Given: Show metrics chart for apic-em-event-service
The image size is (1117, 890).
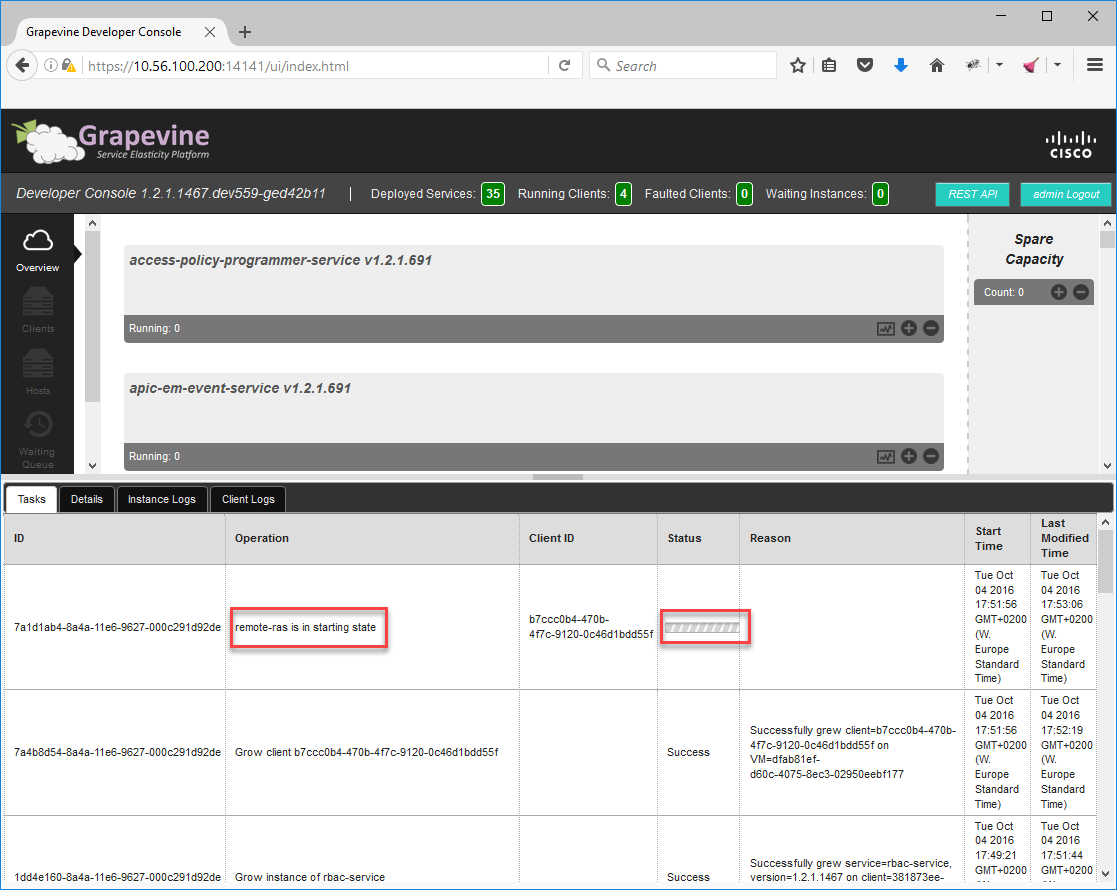Looking at the screenshot, I should [x=885, y=457].
